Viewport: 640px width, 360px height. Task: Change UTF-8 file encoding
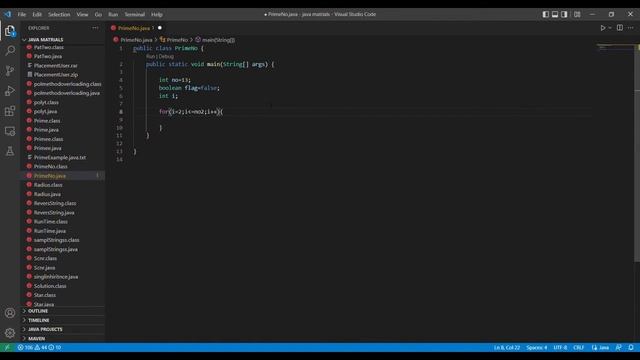click(x=560, y=347)
